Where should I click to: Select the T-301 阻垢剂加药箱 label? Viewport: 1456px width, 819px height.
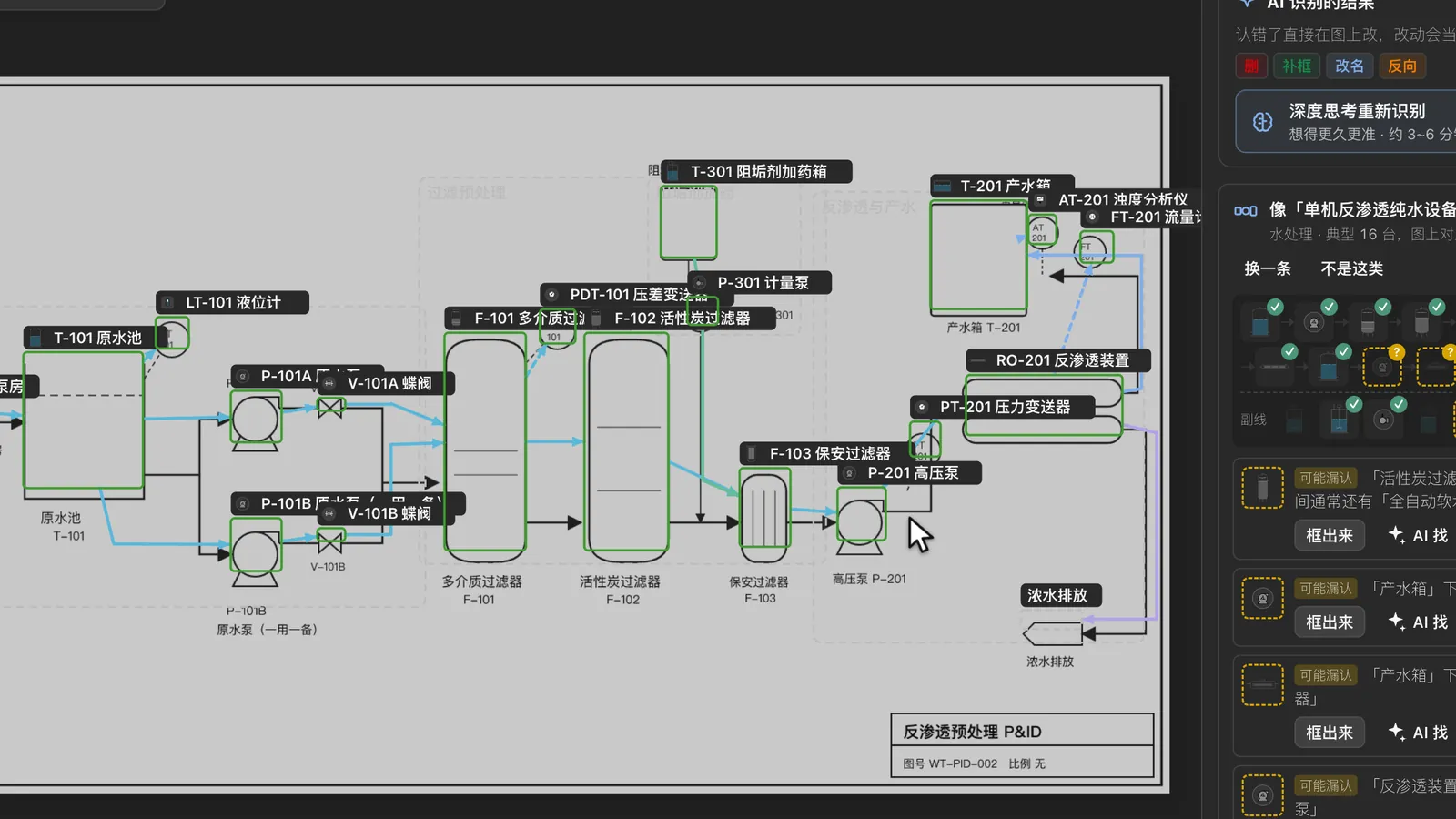[756, 171]
